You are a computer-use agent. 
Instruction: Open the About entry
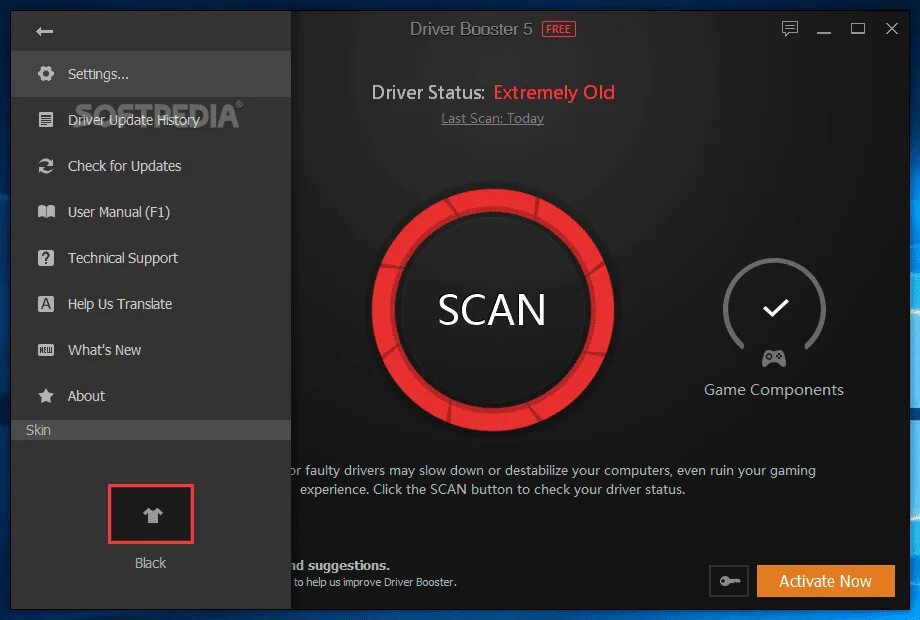point(151,396)
